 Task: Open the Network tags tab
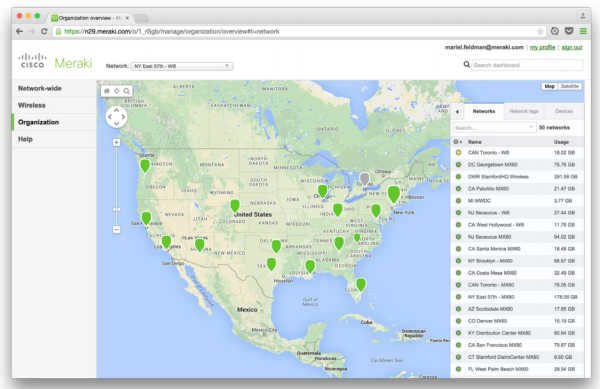click(x=524, y=111)
